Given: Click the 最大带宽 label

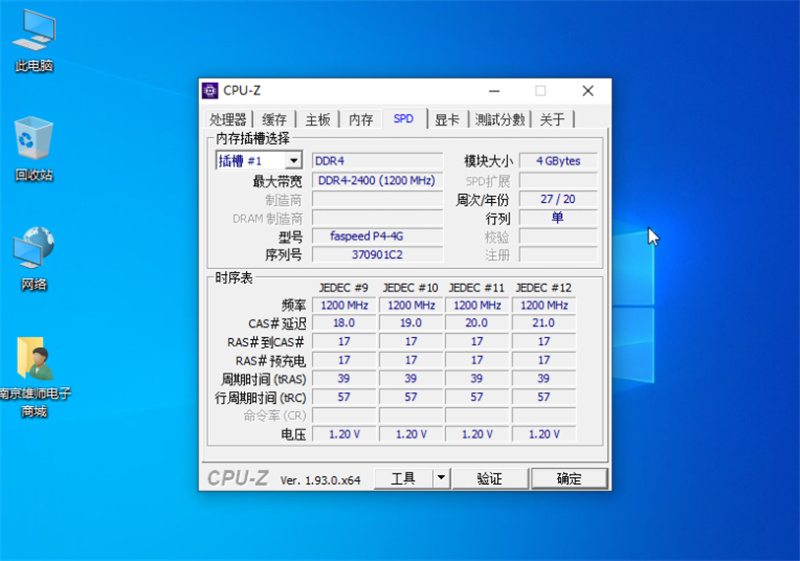Looking at the screenshot, I should coord(278,181).
